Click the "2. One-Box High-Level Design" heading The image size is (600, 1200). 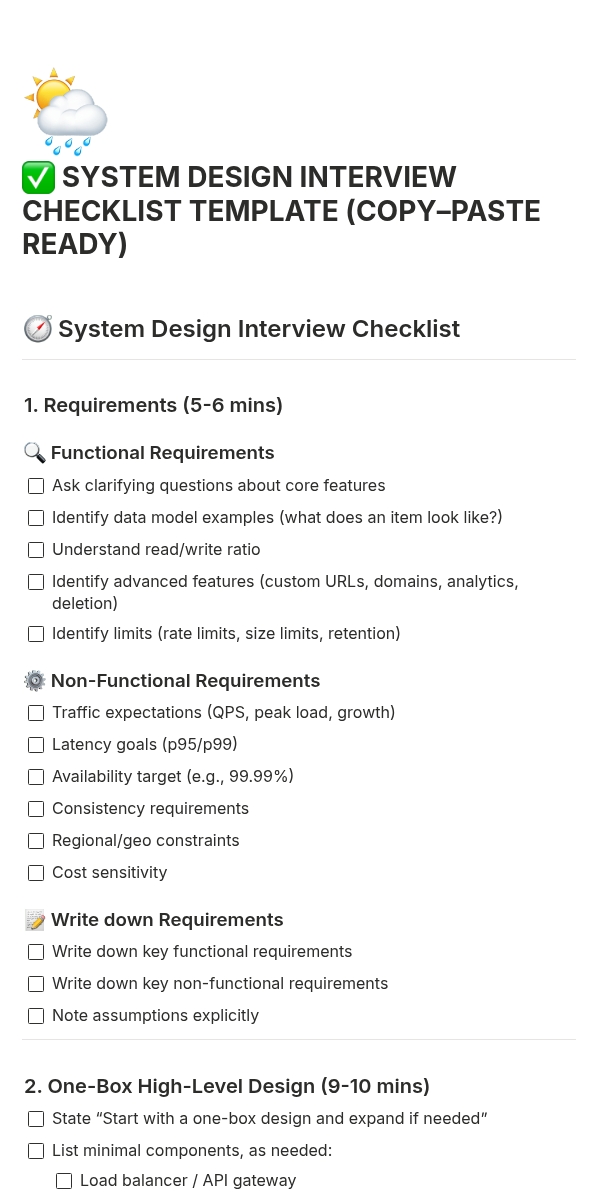[x=227, y=1086]
